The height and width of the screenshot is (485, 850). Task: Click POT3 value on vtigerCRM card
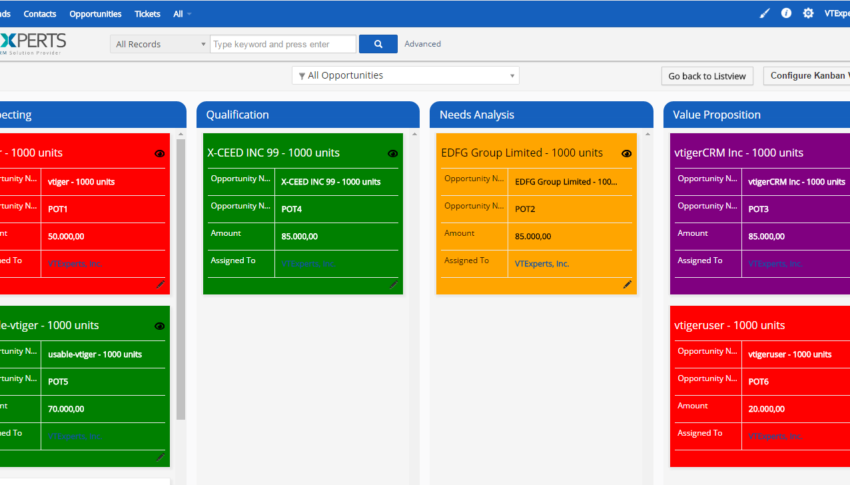(758, 209)
